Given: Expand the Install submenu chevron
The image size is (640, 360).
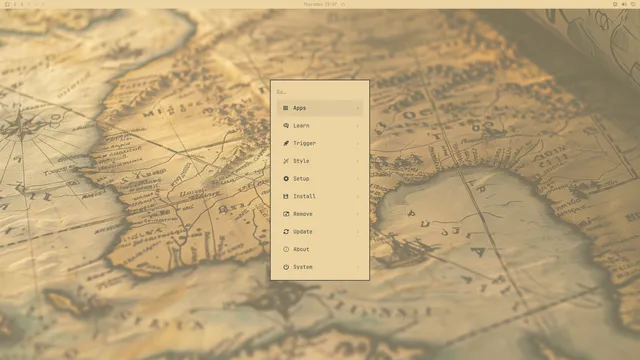Looking at the screenshot, I should tap(358, 196).
